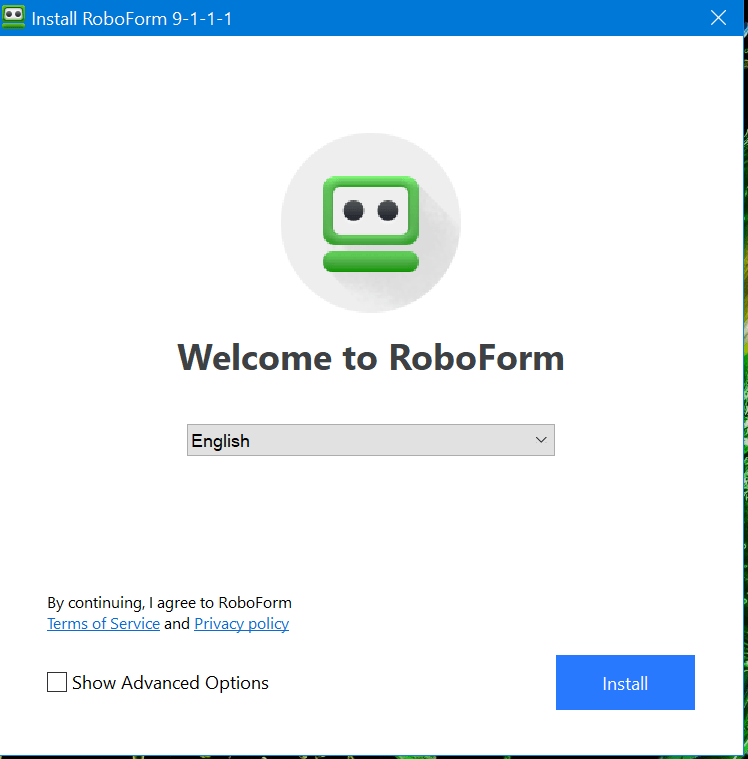Click the large RoboForm robot logo
The height and width of the screenshot is (759, 748).
click(x=370, y=223)
